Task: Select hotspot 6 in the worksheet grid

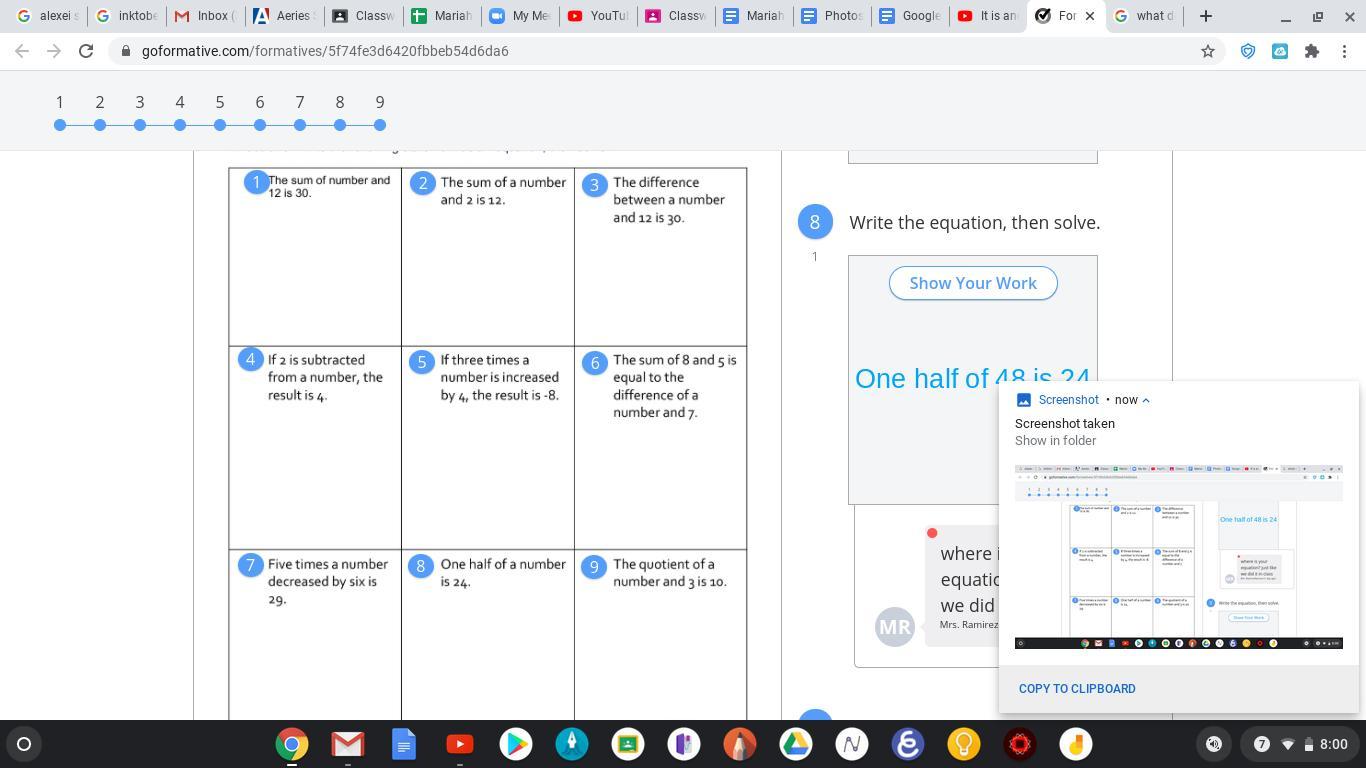Action: click(595, 363)
